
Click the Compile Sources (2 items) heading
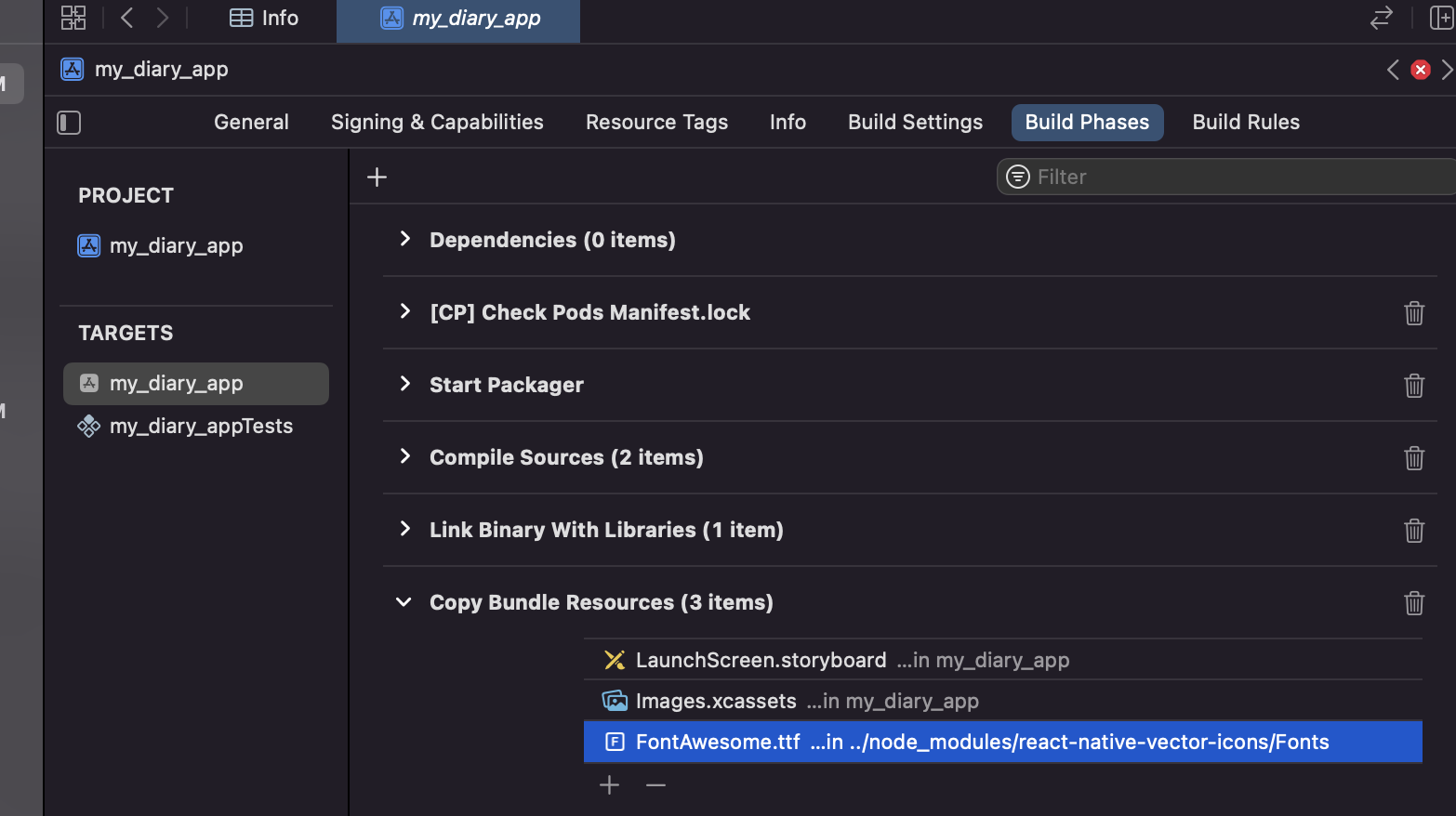566,457
